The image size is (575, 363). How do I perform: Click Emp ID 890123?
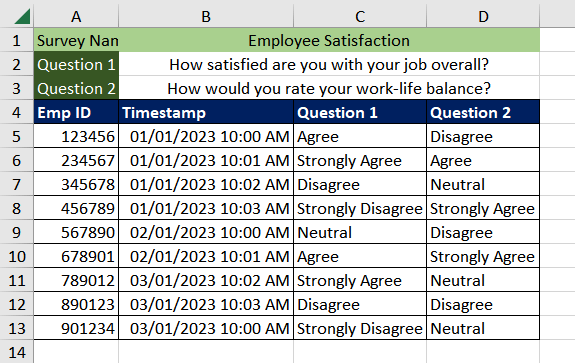(x=76, y=304)
